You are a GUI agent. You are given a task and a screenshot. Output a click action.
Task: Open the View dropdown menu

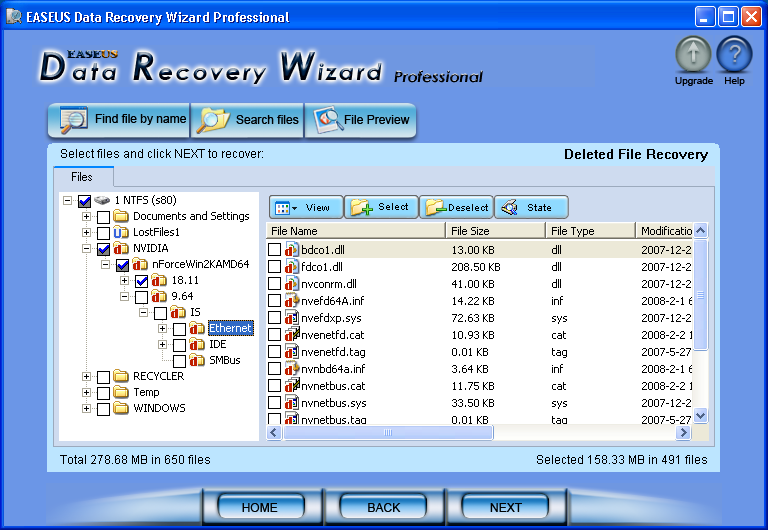304,208
